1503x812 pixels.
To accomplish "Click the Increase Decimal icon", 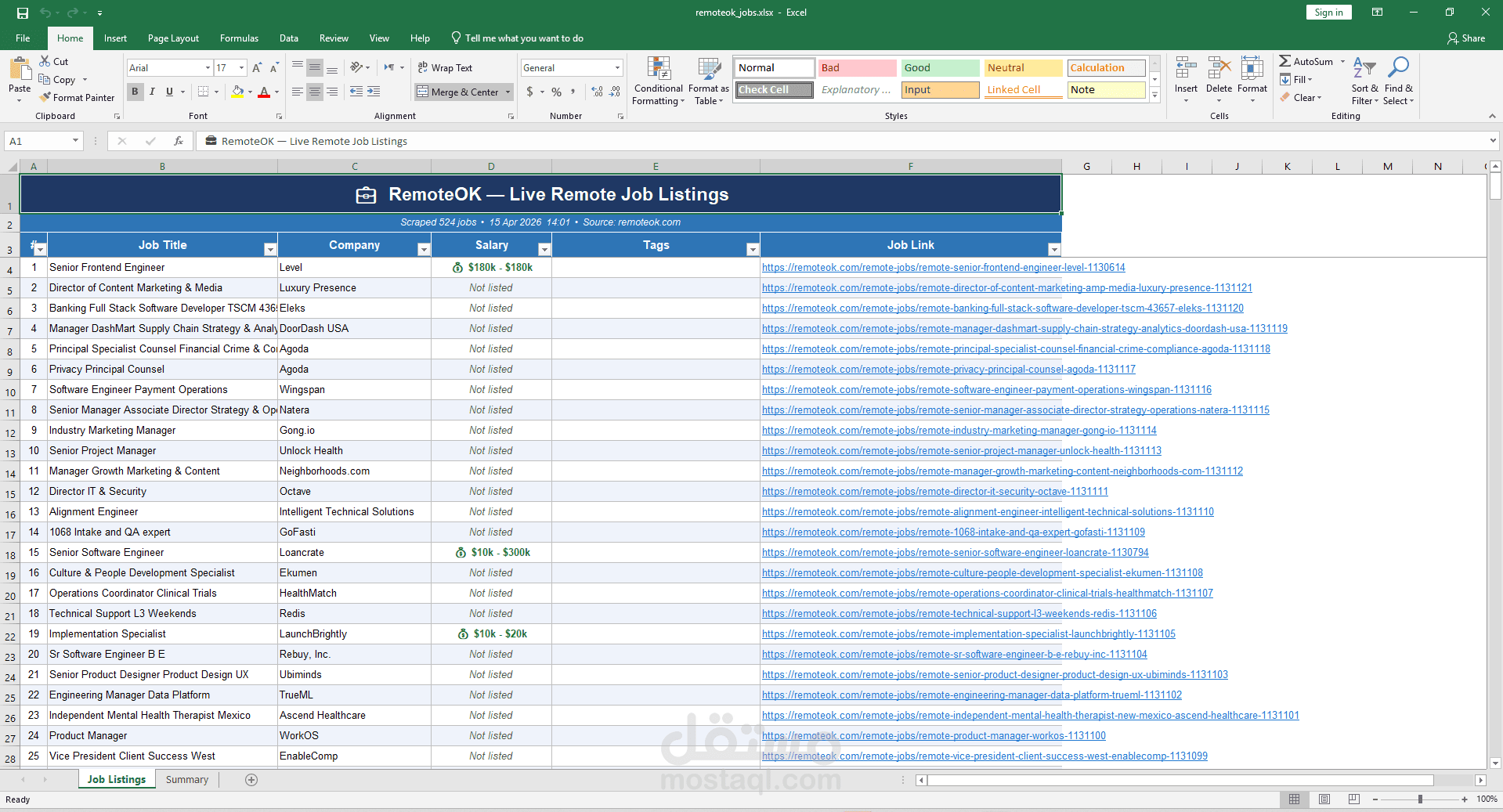I will point(598,92).
